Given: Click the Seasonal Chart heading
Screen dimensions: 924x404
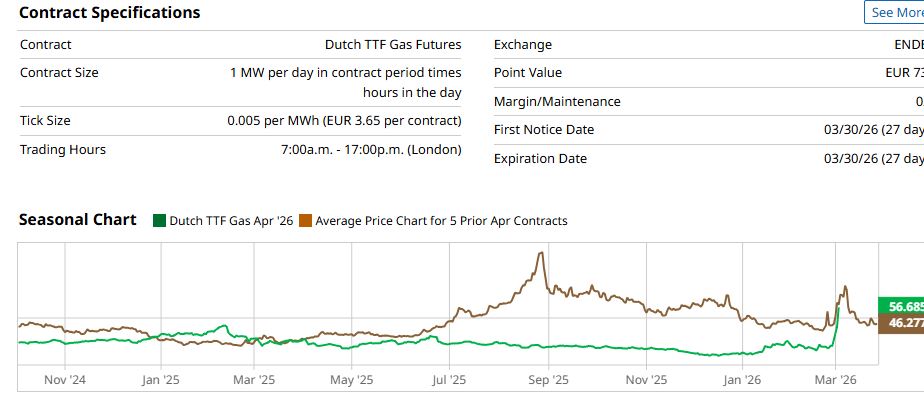Looking at the screenshot, I should [x=78, y=220].
